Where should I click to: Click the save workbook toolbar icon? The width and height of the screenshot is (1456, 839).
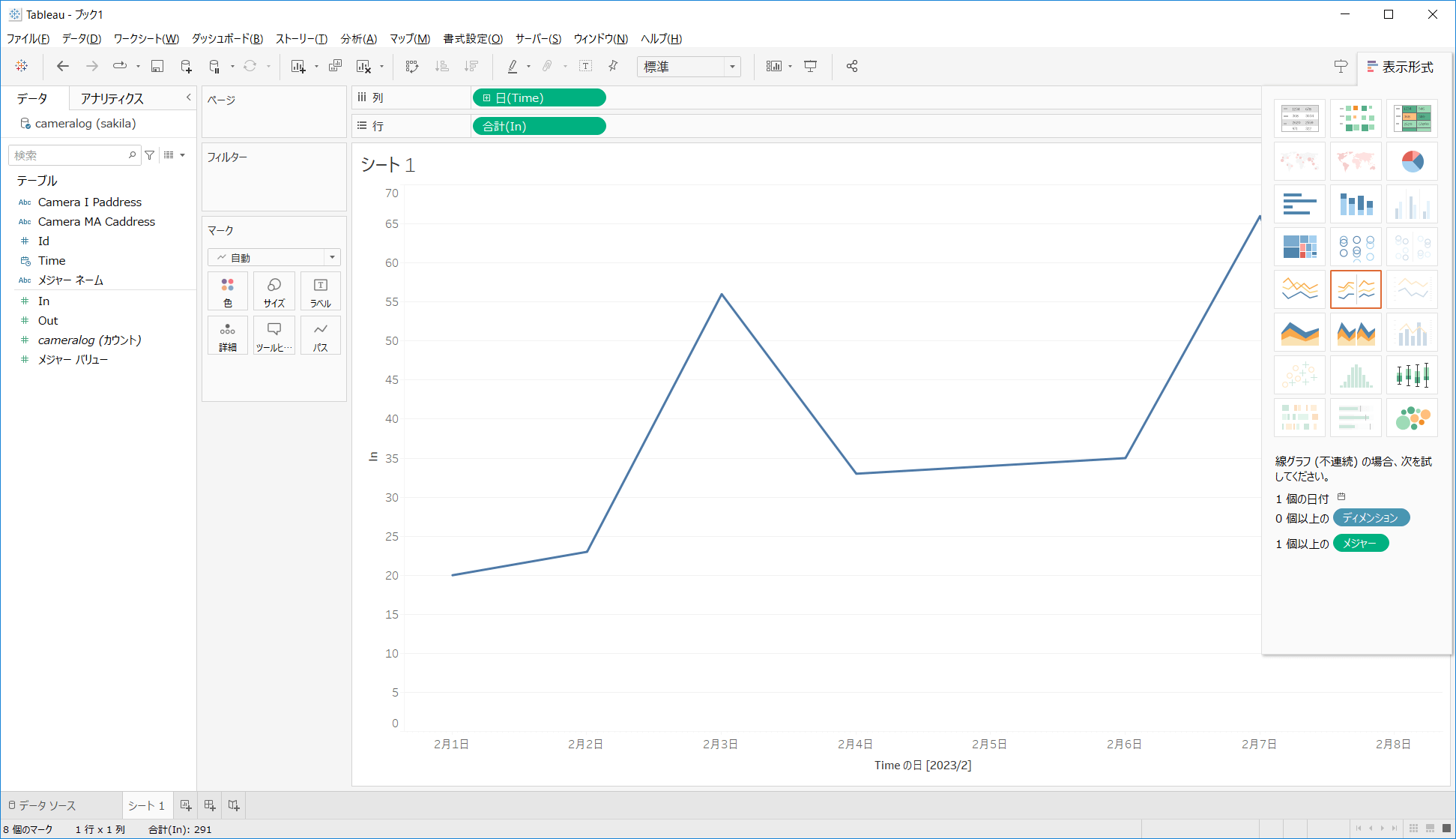pyautogui.click(x=157, y=67)
